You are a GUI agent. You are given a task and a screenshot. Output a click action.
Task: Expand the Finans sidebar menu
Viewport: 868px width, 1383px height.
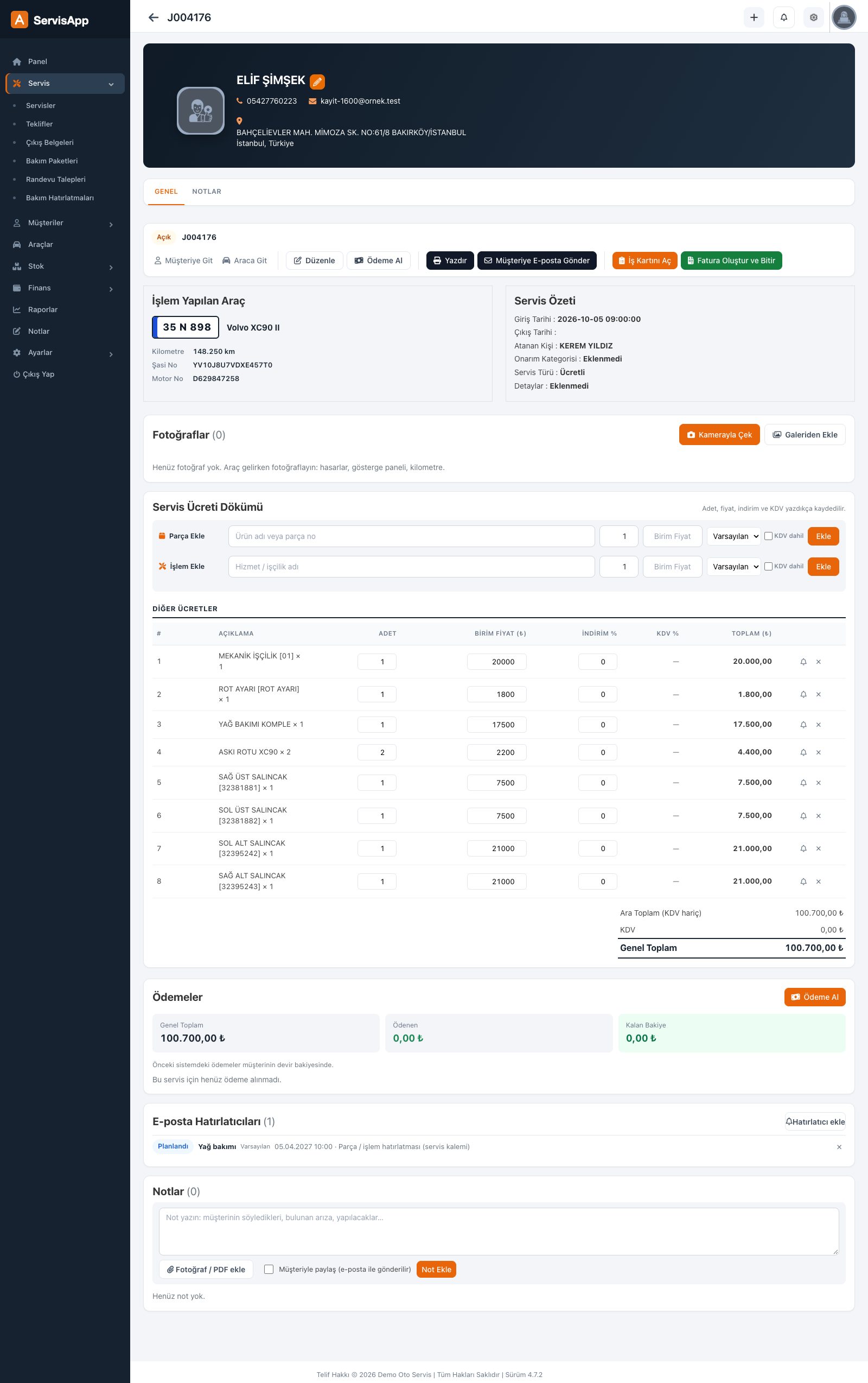[x=65, y=288]
